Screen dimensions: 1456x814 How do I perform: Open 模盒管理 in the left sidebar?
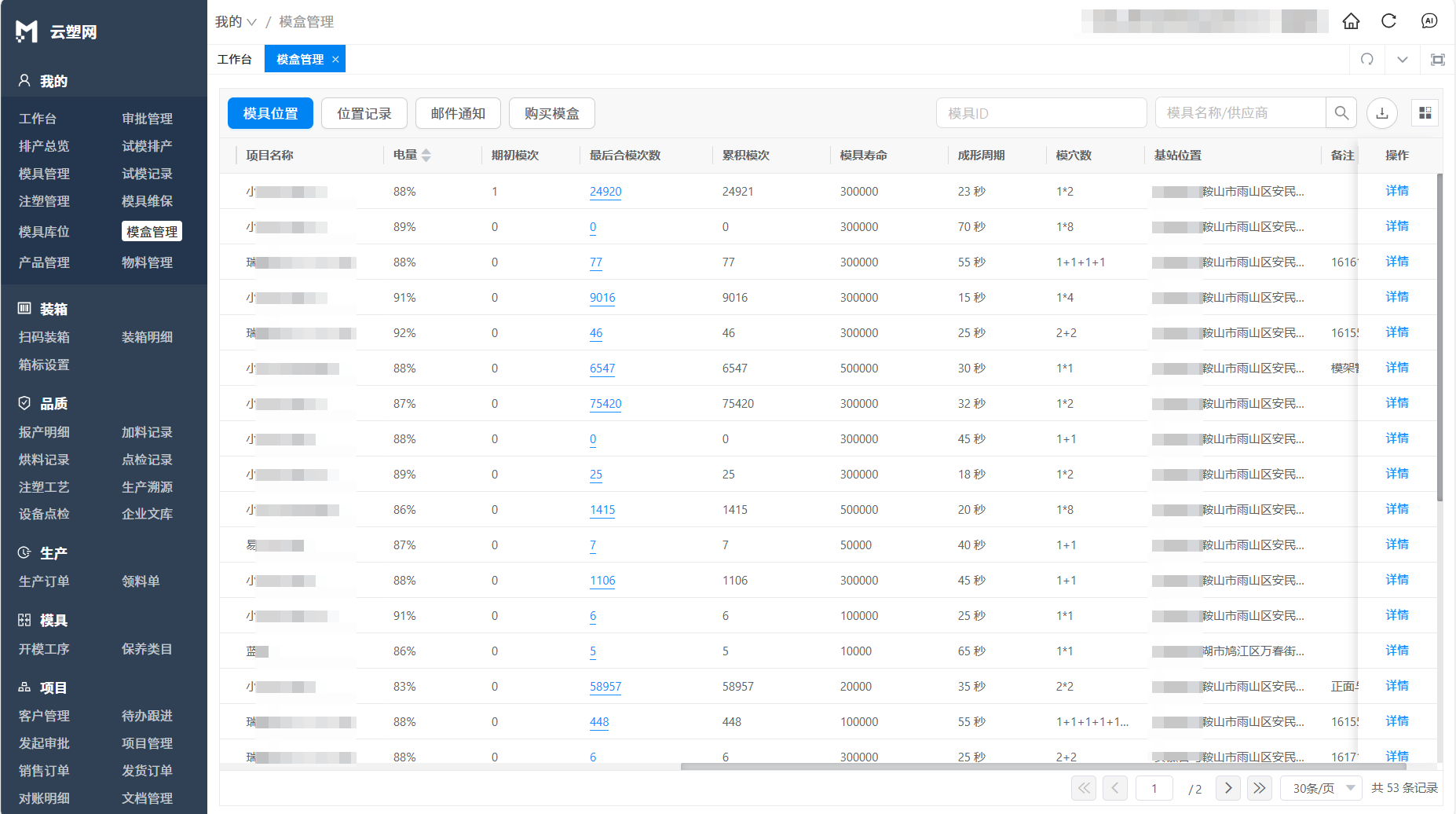pyautogui.click(x=151, y=230)
